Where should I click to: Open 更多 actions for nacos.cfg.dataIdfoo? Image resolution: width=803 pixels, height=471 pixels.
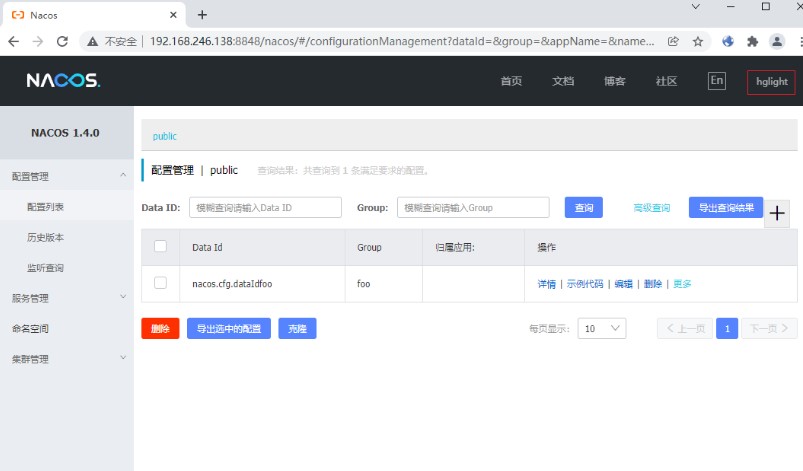click(682, 284)
